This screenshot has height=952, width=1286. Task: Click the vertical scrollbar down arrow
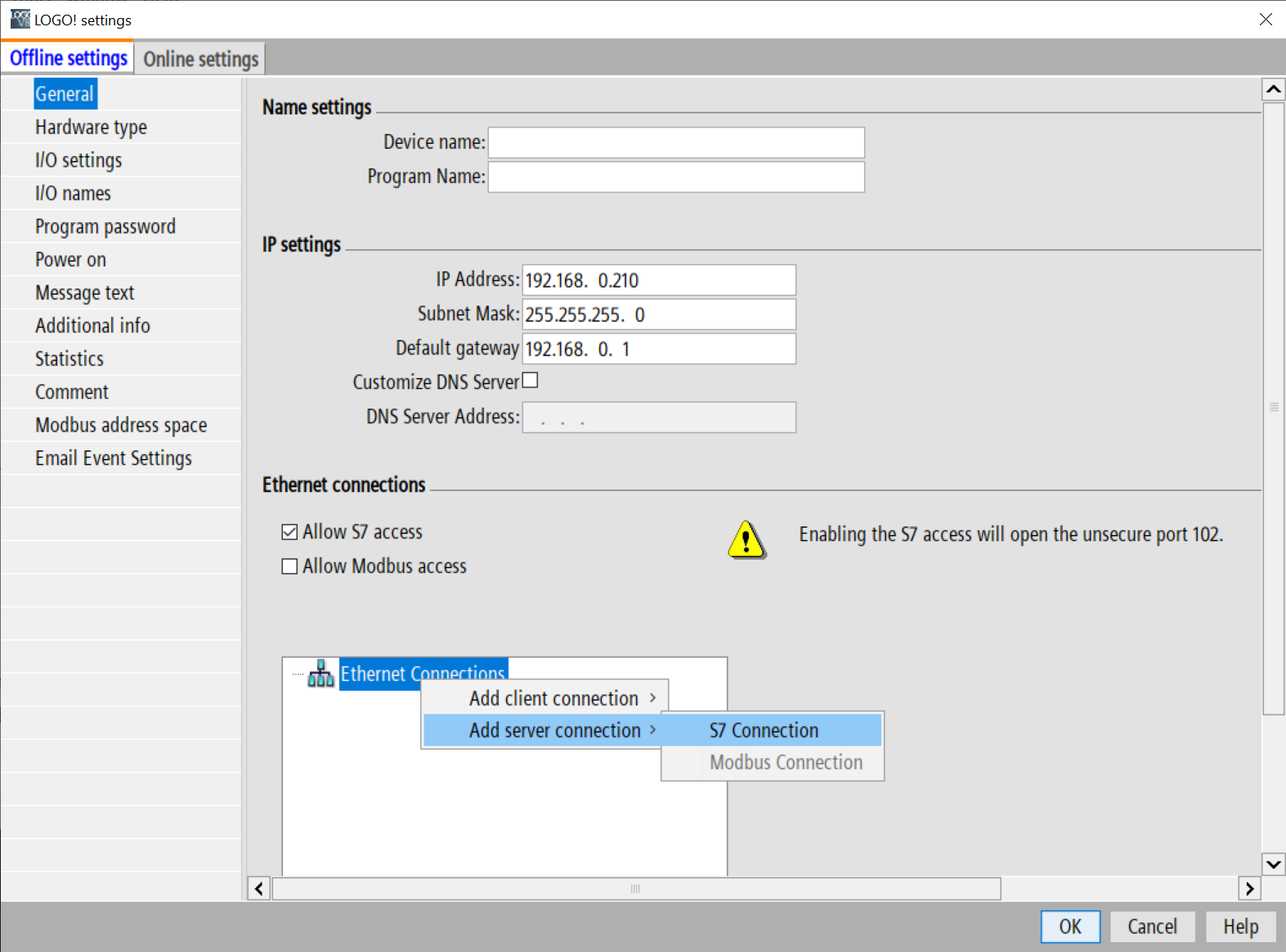click(1274, 864)
